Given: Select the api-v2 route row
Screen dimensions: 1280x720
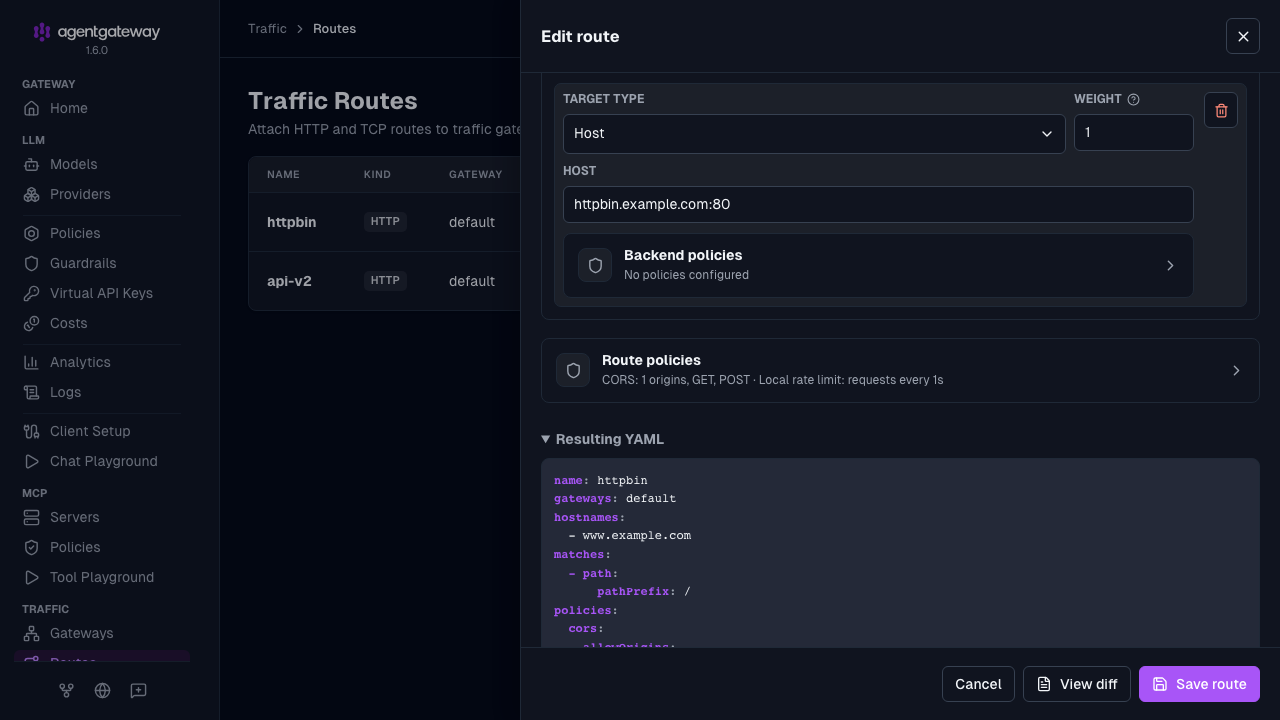Looking at the screenshot, I should (385, 281).
